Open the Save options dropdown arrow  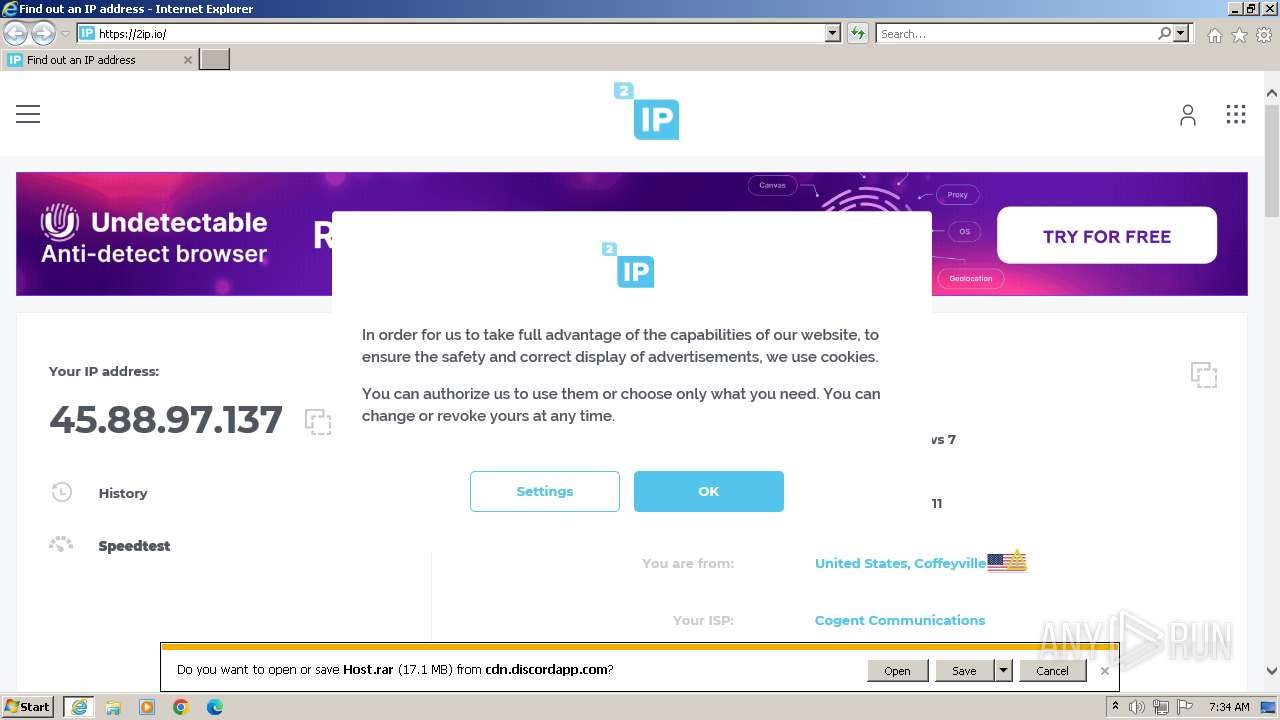click(1003, 670)
